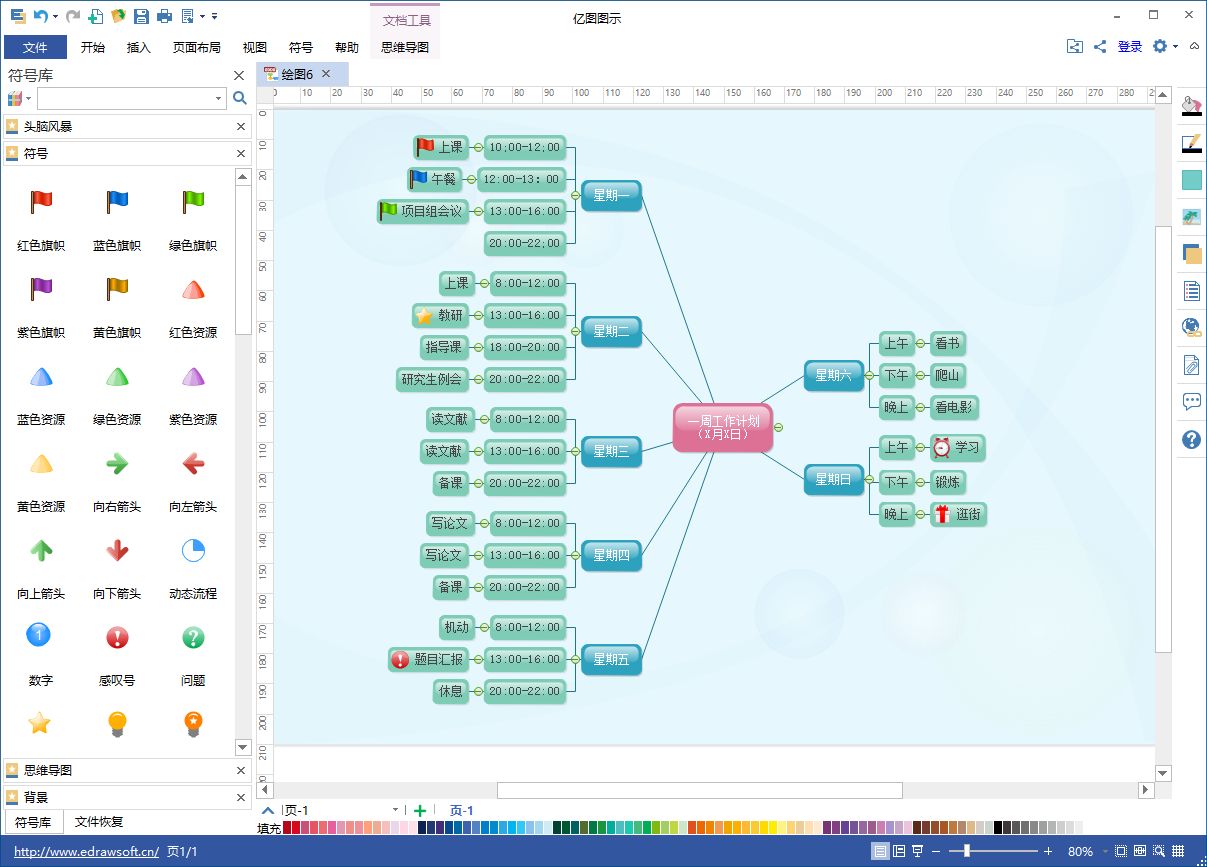
Task: Click the blue help question icon on right sidebar
Action: tap(1191, 439)
